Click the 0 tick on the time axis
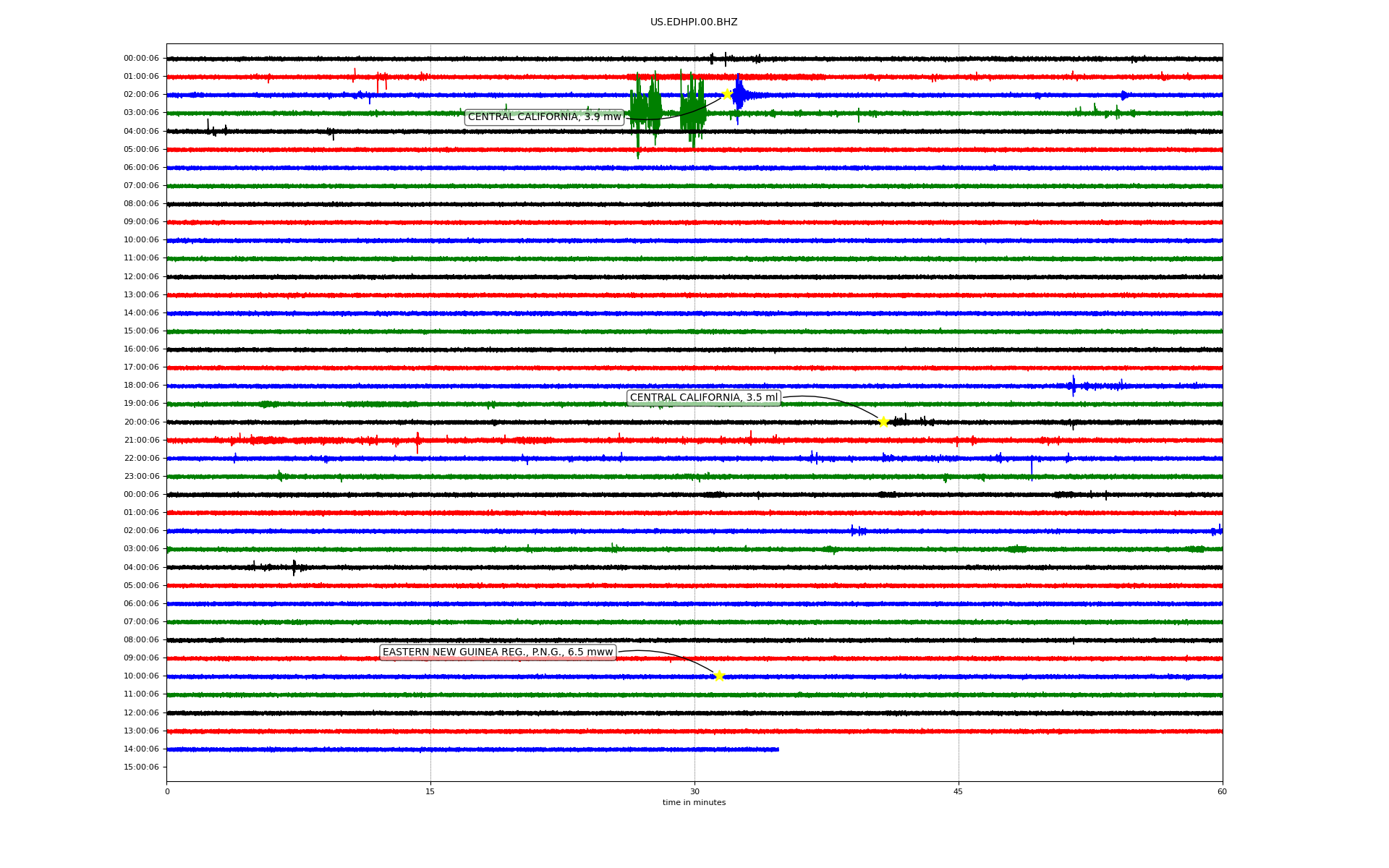Image resolution: width=1389 pixels, height=868 pixels. [x=167, y=791]
